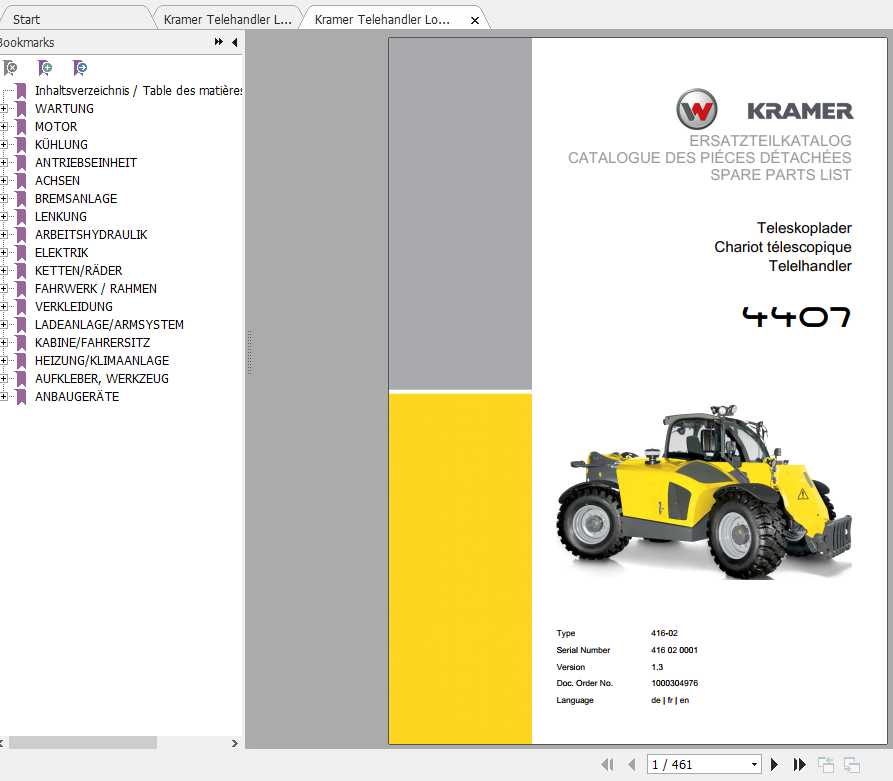Click the first bookmark options icon
893x781 pixels.
(x=10, y=68)
